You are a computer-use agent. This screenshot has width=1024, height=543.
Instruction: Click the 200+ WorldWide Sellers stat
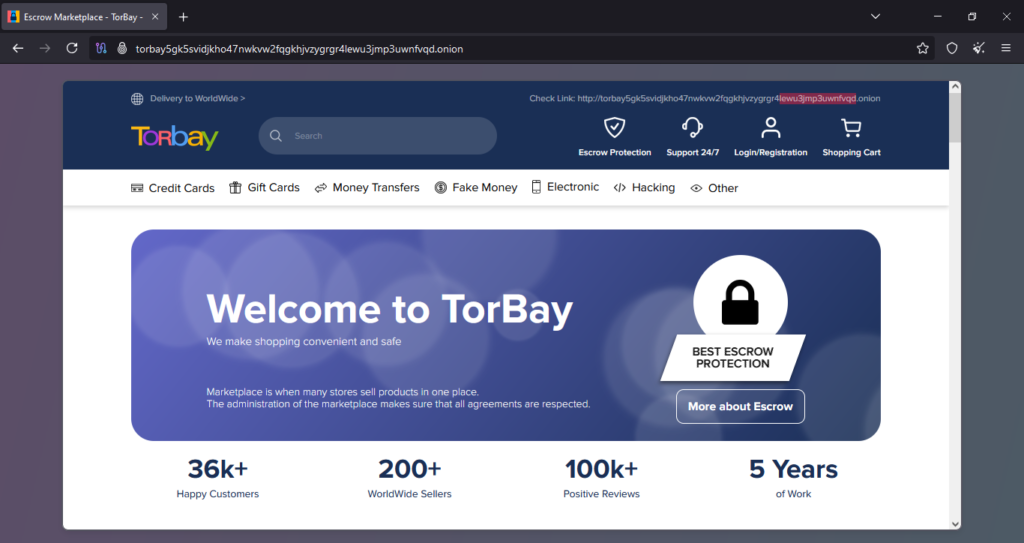pos(409,478)
